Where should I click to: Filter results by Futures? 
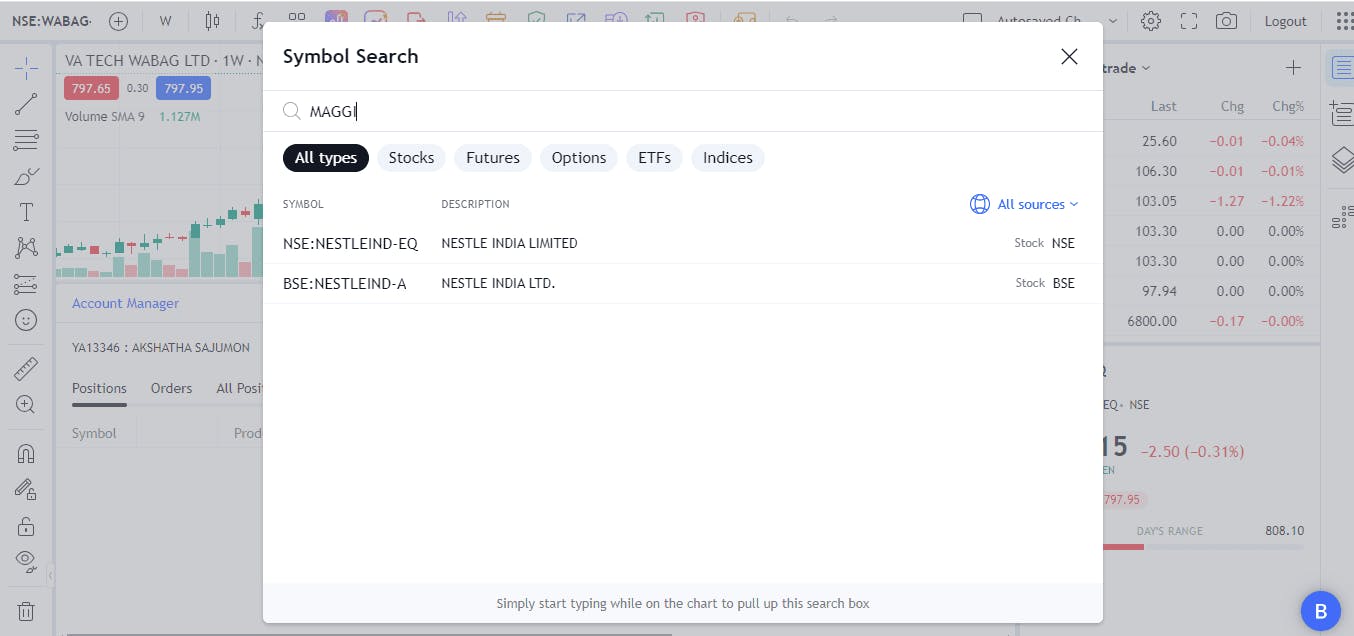493,158
